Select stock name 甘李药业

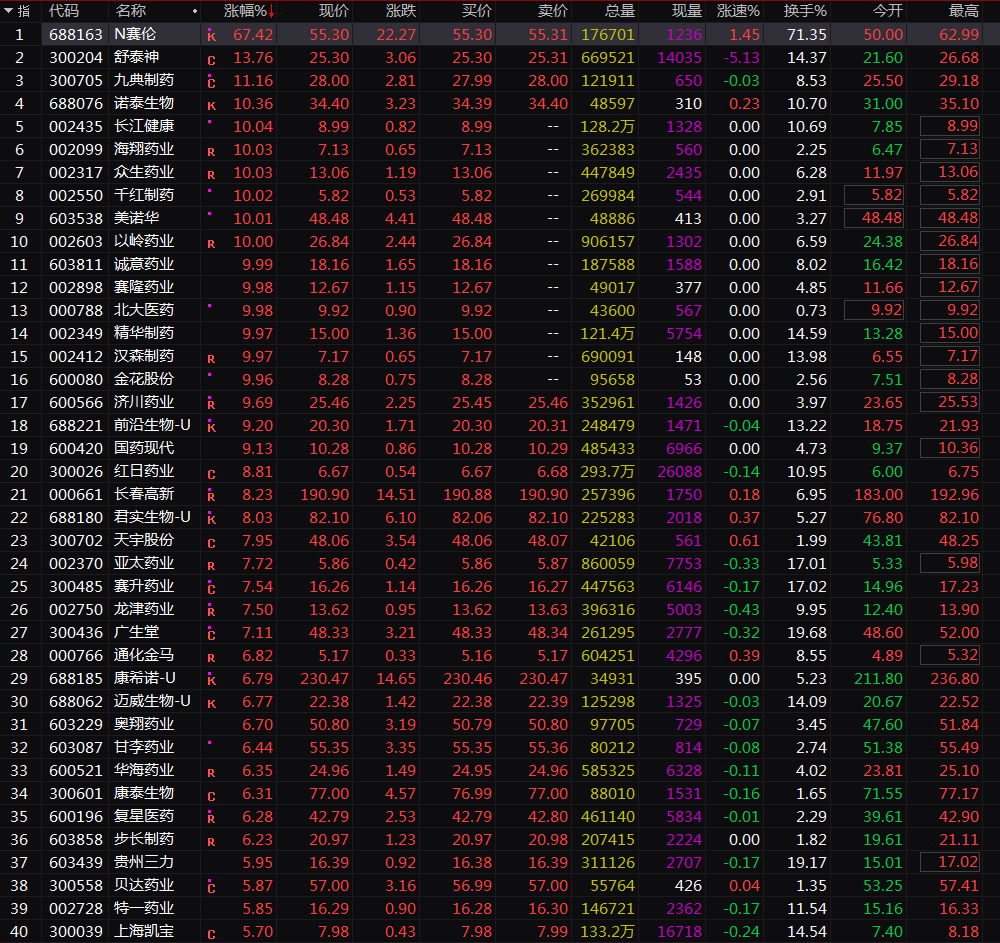tap(143, 747)
